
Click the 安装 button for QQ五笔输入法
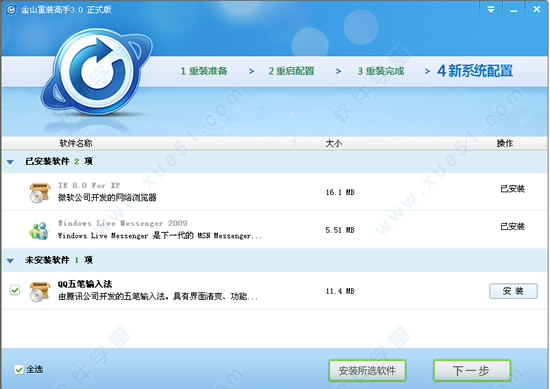pyautogui.click(x=513, y=291)
